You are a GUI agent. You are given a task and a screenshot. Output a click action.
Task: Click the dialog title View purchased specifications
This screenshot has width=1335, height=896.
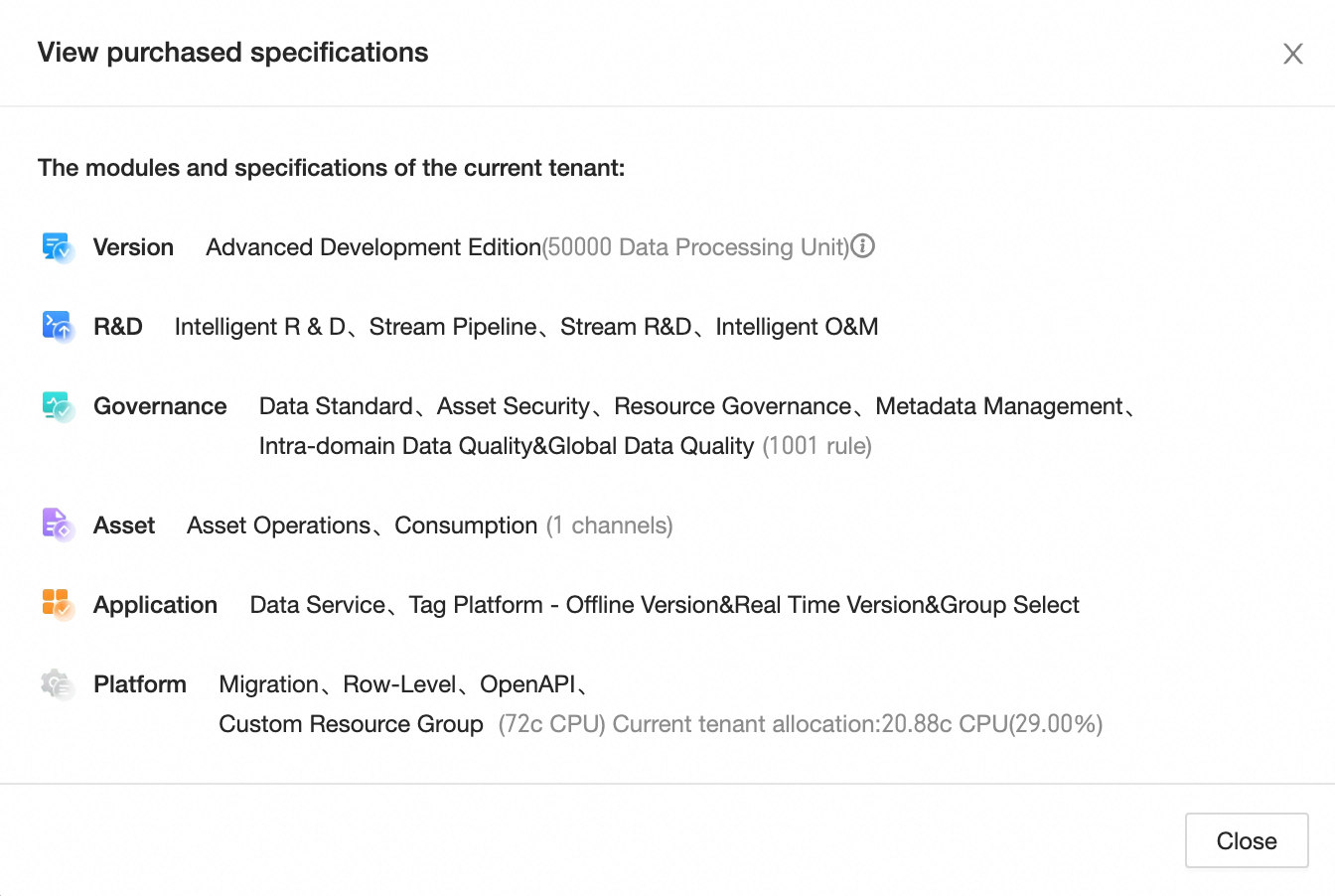tap(233, 53)
